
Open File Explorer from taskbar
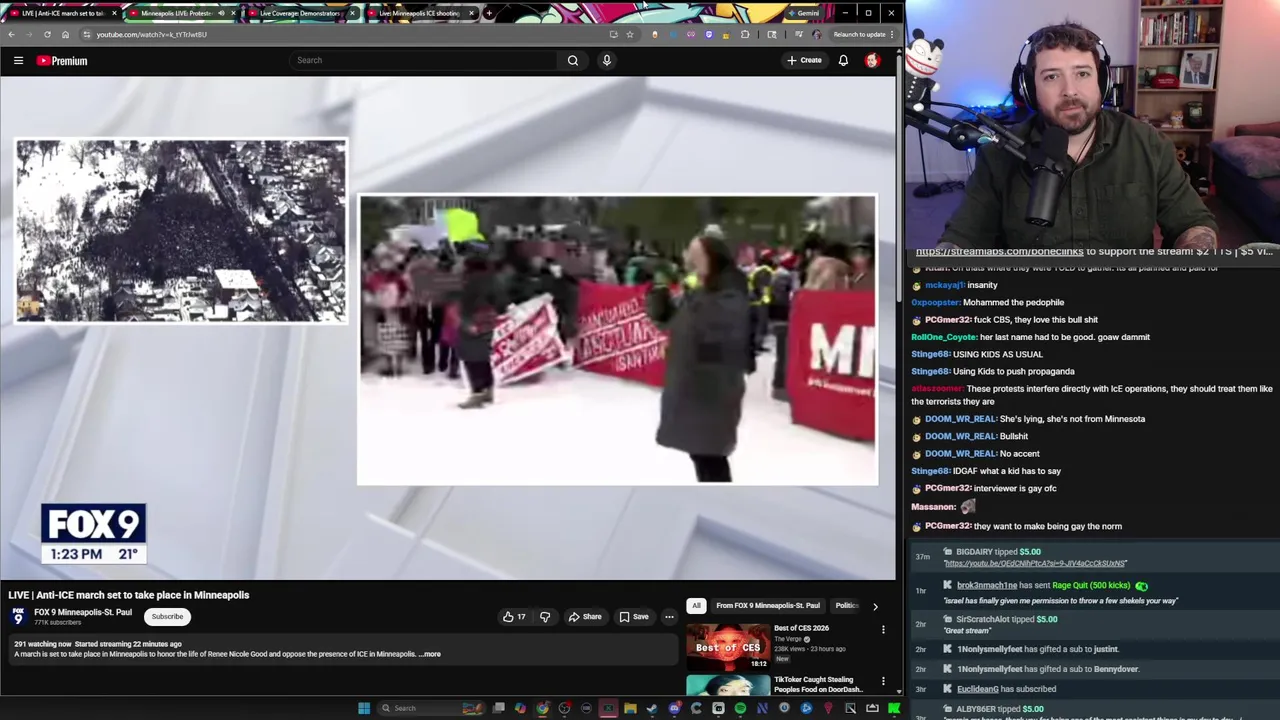pyautogui.click(x=630, y=708)
